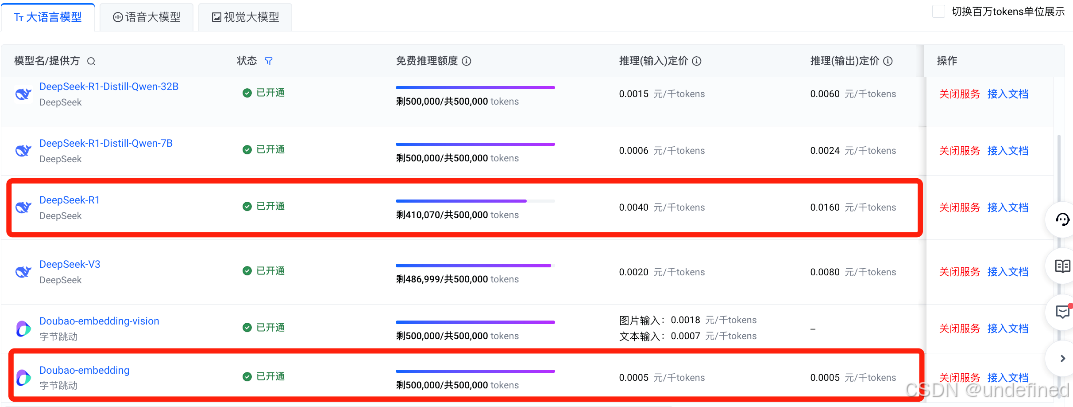Screen dimensions: 1073x407
Task: Click the green 已开通 check for DeepSeek-R1-Distill-Qwen-32B
Action: [247, 92]
